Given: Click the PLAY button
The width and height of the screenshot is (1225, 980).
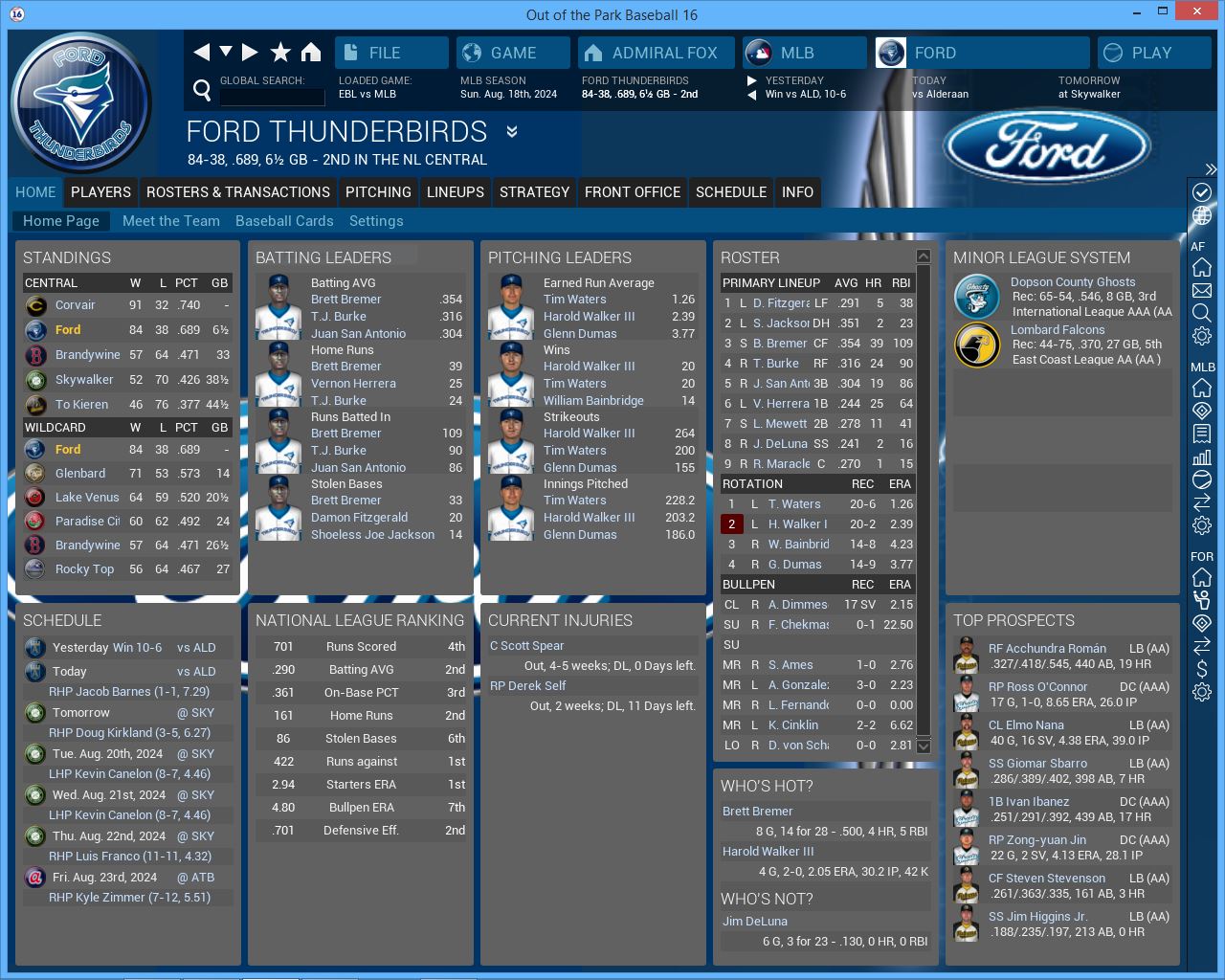Looking at the screenshot, I should 1153,53.
